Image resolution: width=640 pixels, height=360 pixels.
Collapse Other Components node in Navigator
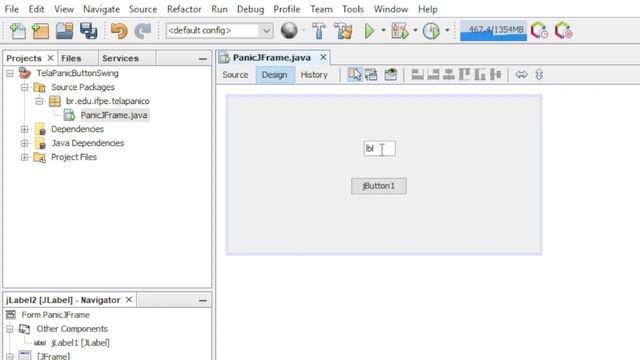pos(10,329)
